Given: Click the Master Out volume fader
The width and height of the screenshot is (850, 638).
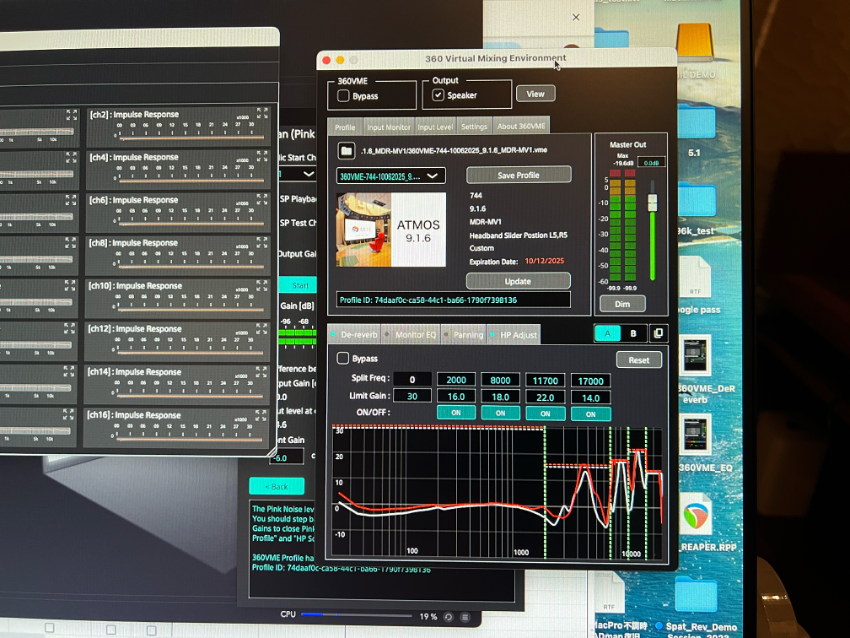Looking at the screenshot, I should click(652, 202).
